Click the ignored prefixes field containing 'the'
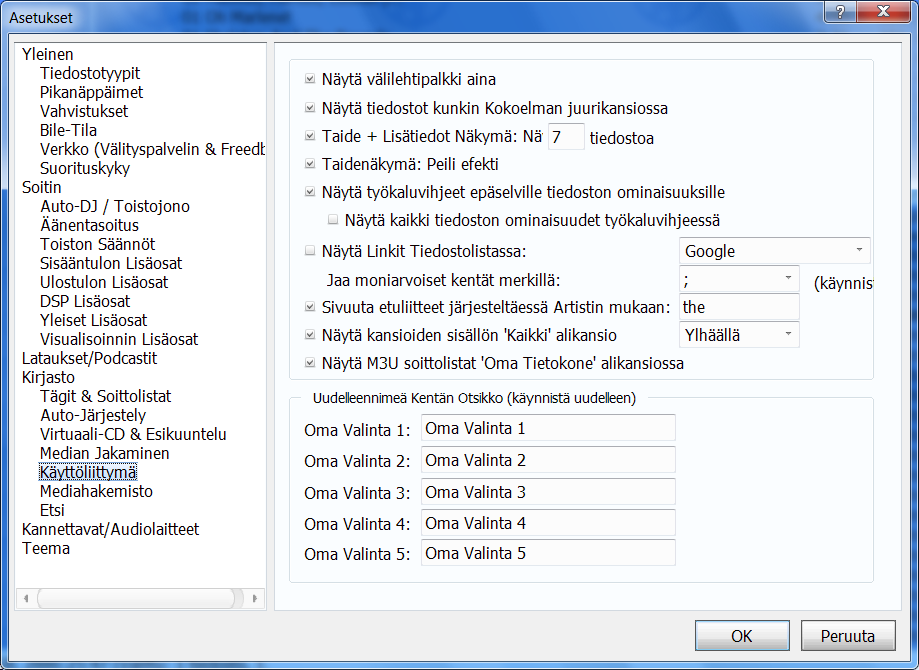 point(738,307)
